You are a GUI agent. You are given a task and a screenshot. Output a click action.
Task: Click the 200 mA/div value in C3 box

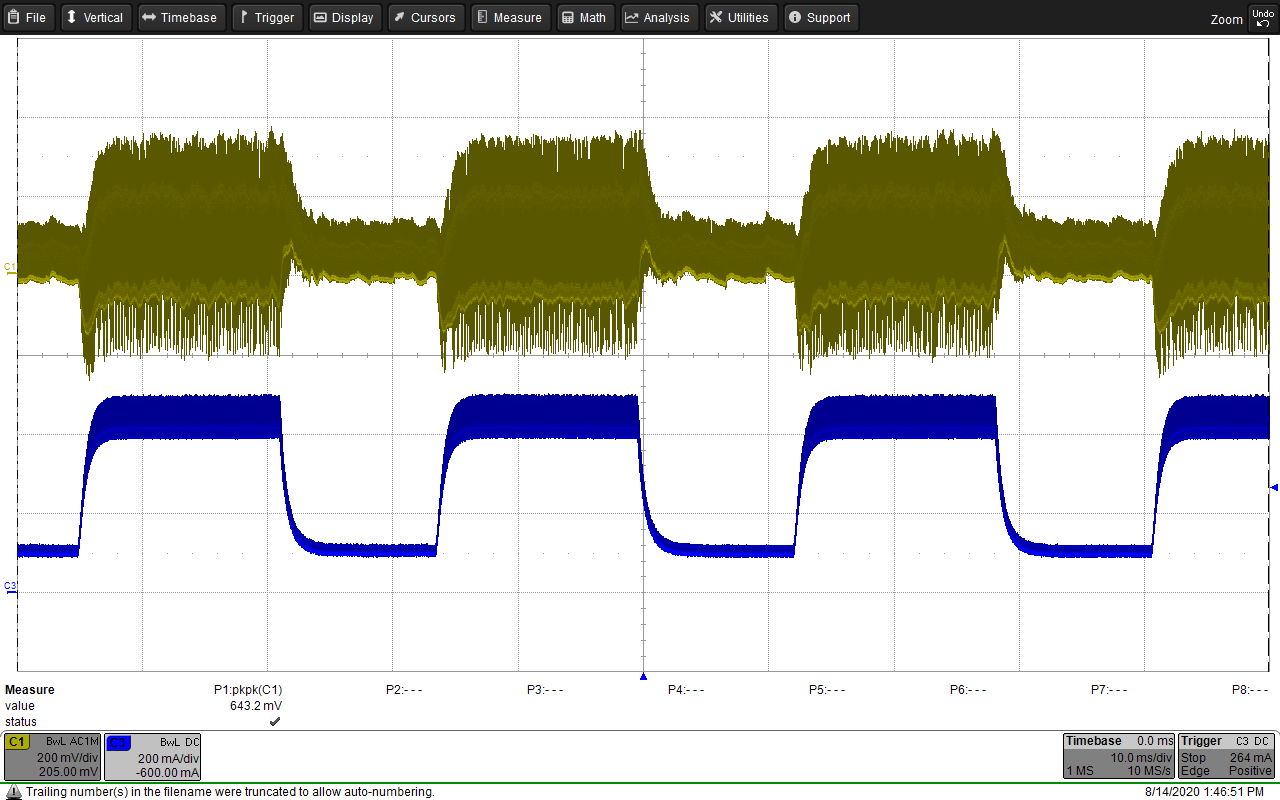[x=168, y=758]
